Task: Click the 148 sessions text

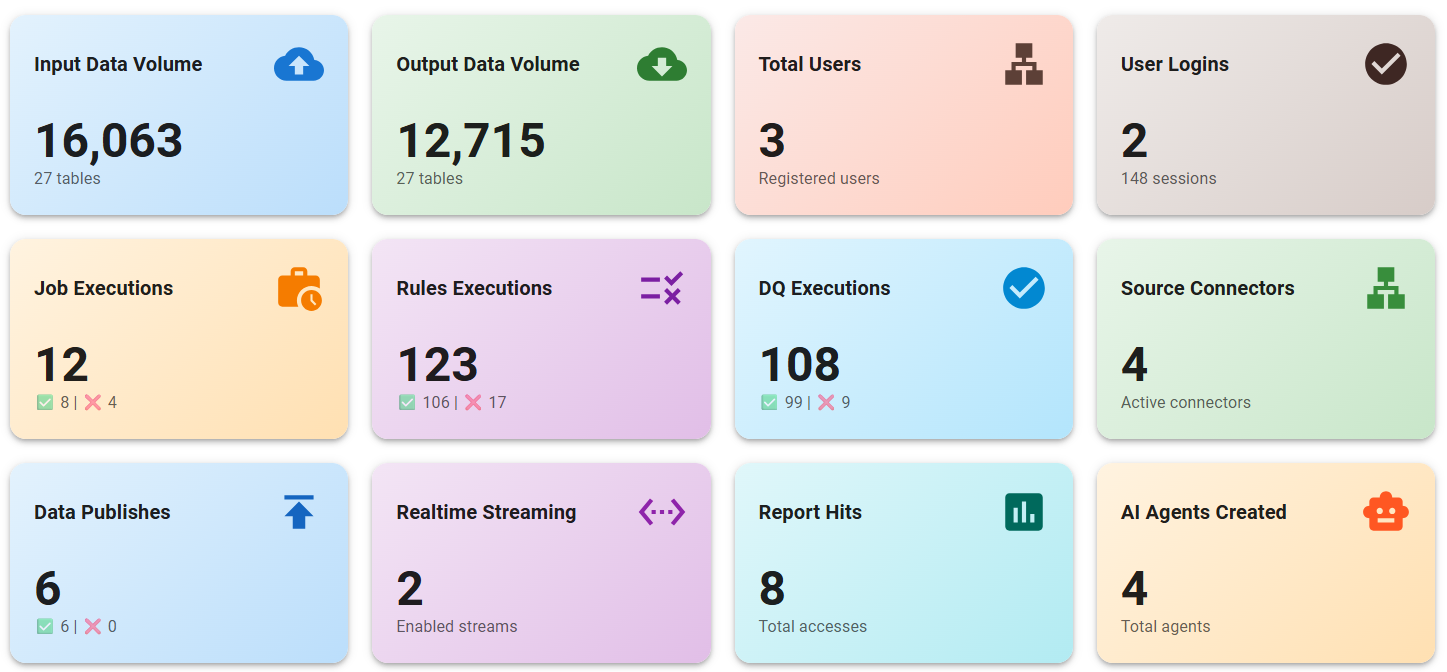Action: click(x=1168, y=179)
